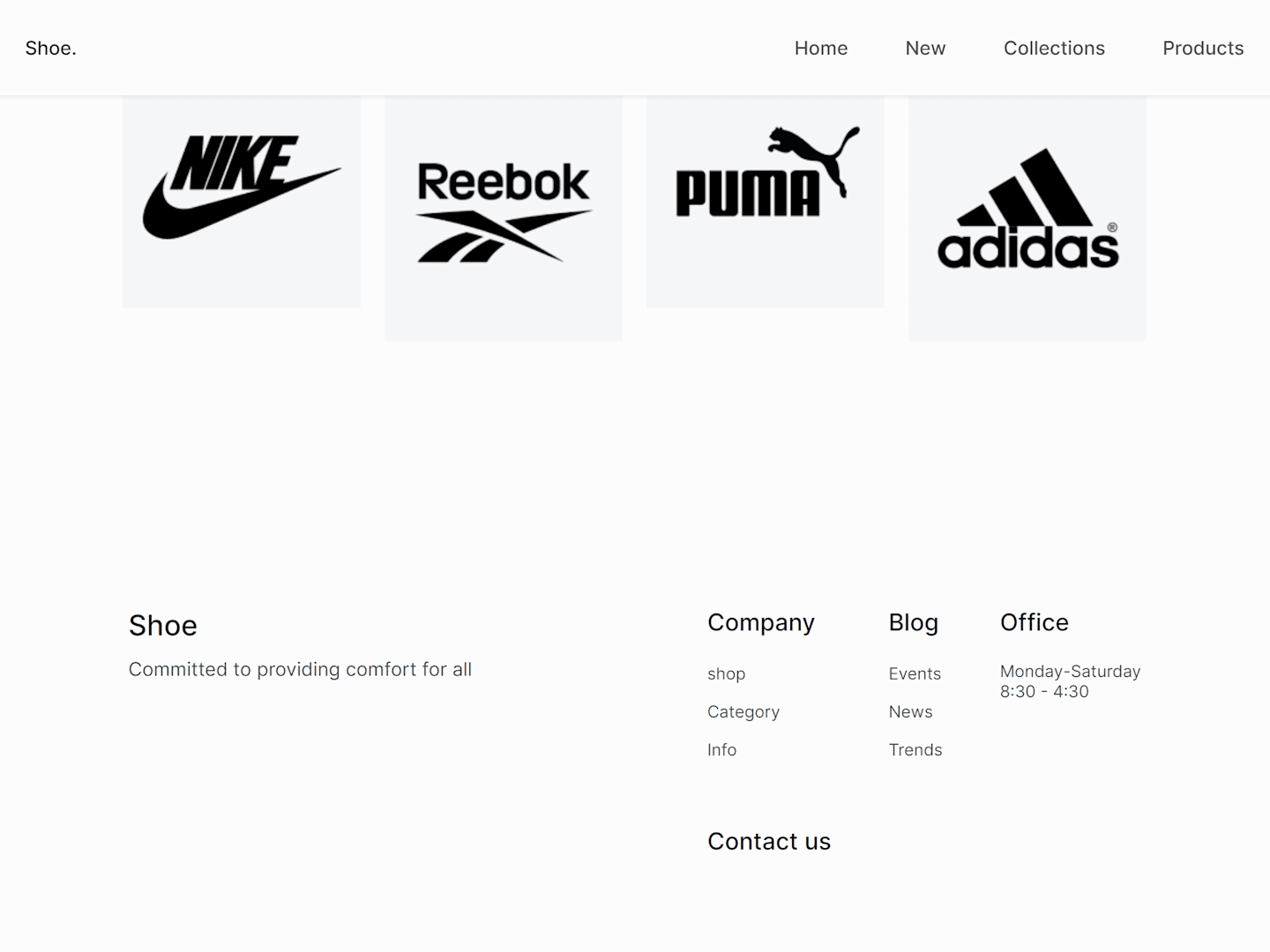Click the Contact us heading
Screen dimensions: 1270x952
[769, 841]
